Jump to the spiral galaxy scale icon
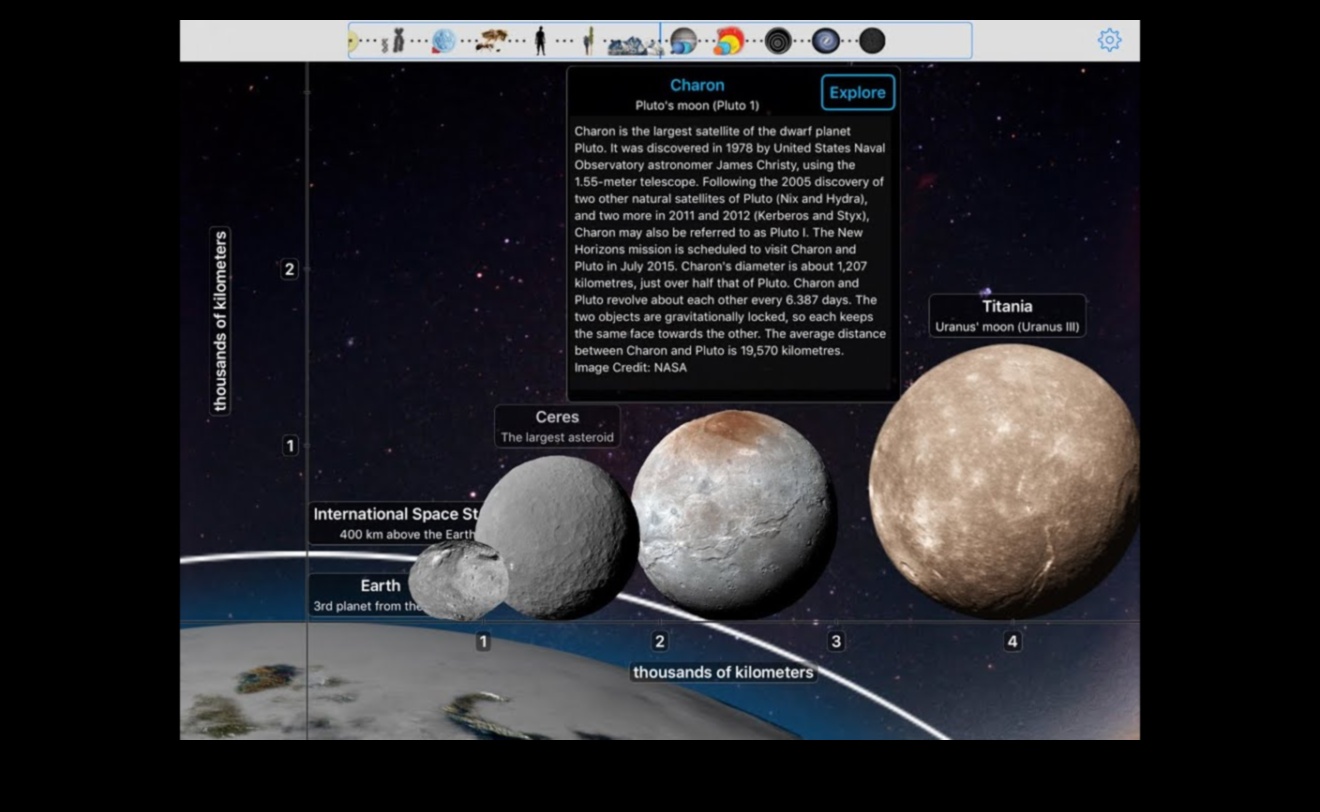The width and height of the screenshot is (1320, 812). point(826,41)
